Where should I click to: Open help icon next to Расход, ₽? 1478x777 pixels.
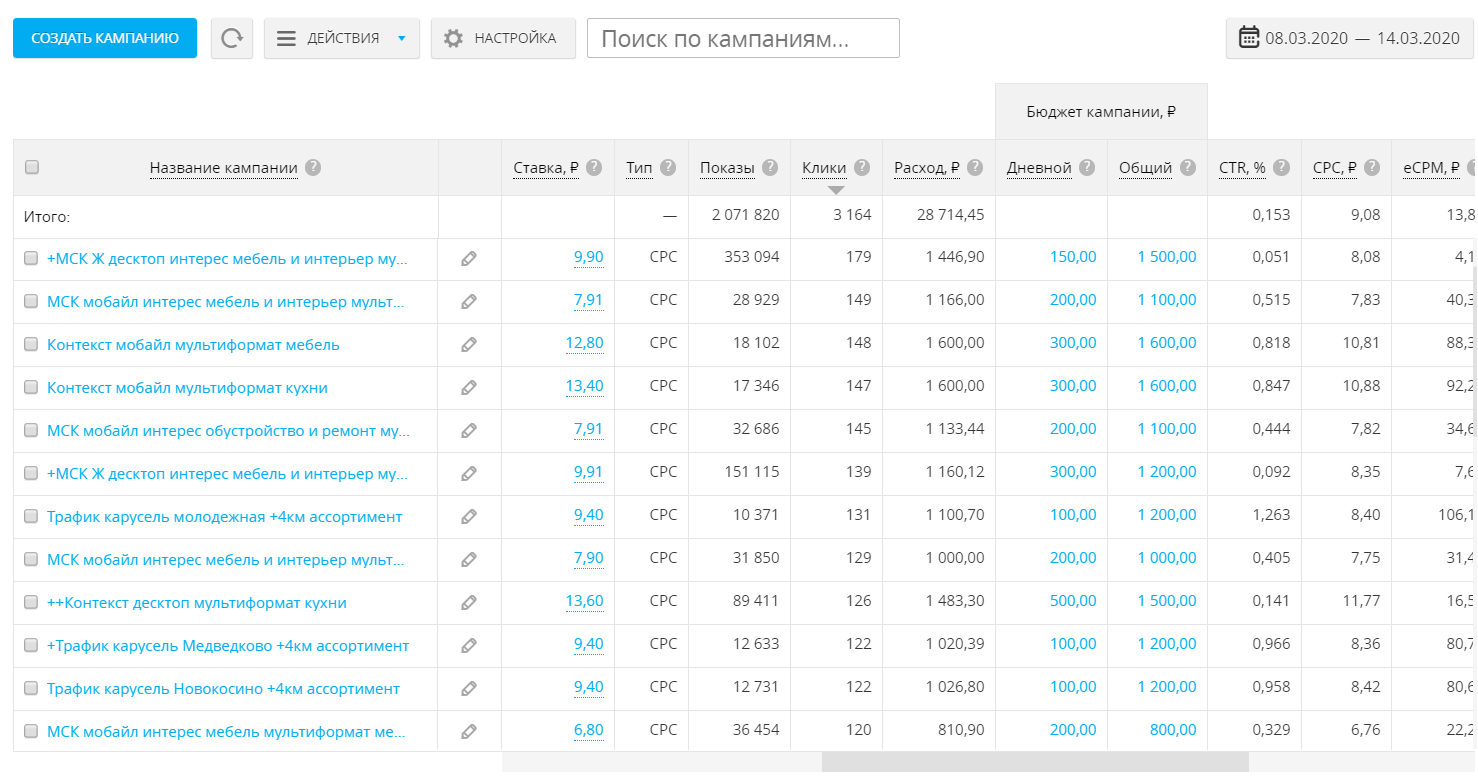975,167
